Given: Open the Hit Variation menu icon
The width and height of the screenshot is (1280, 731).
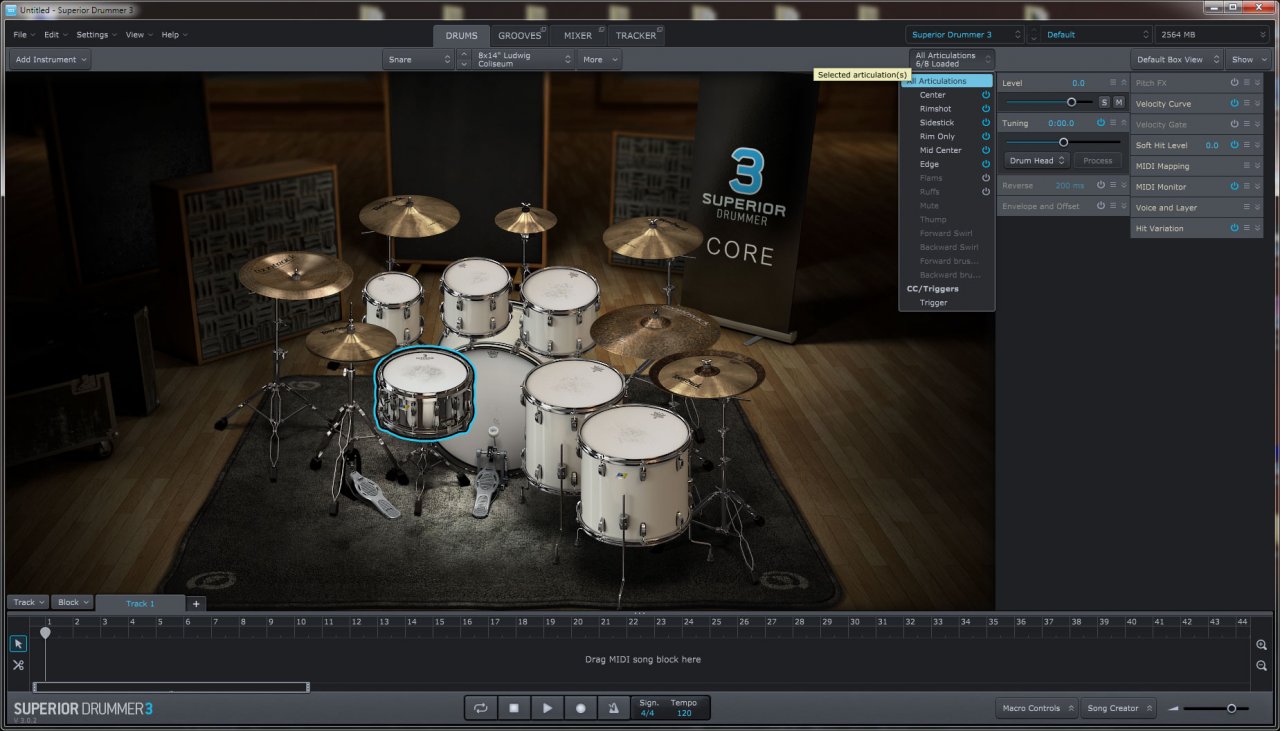Looking at the screenshot, I should click(1247, 228).
